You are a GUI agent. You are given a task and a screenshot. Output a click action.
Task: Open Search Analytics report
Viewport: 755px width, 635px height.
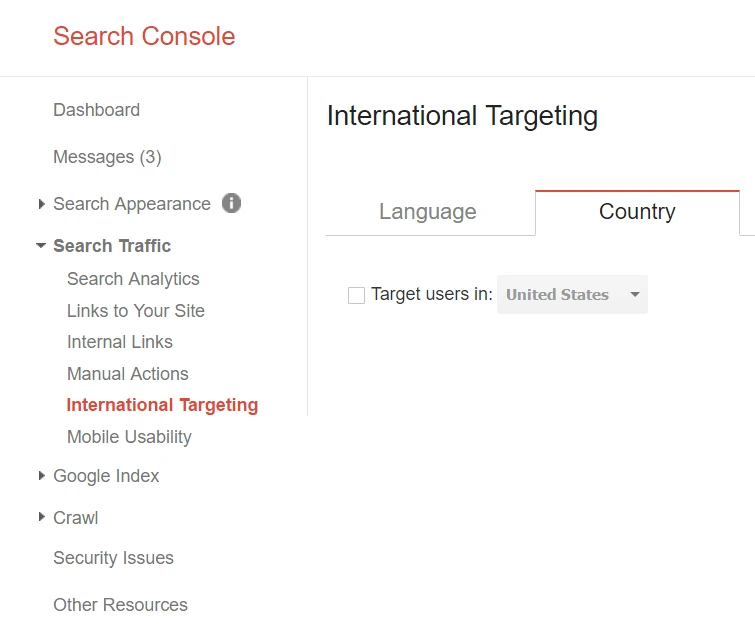click(133, 279)
